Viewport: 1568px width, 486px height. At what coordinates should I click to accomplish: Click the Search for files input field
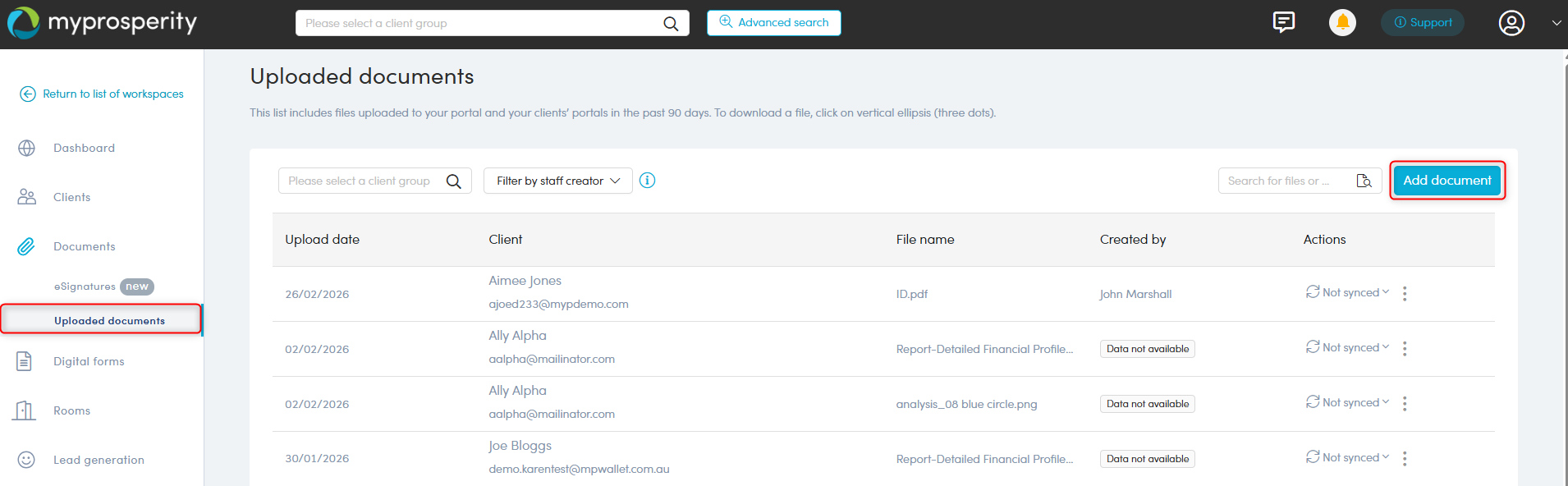pos(1285,181)
